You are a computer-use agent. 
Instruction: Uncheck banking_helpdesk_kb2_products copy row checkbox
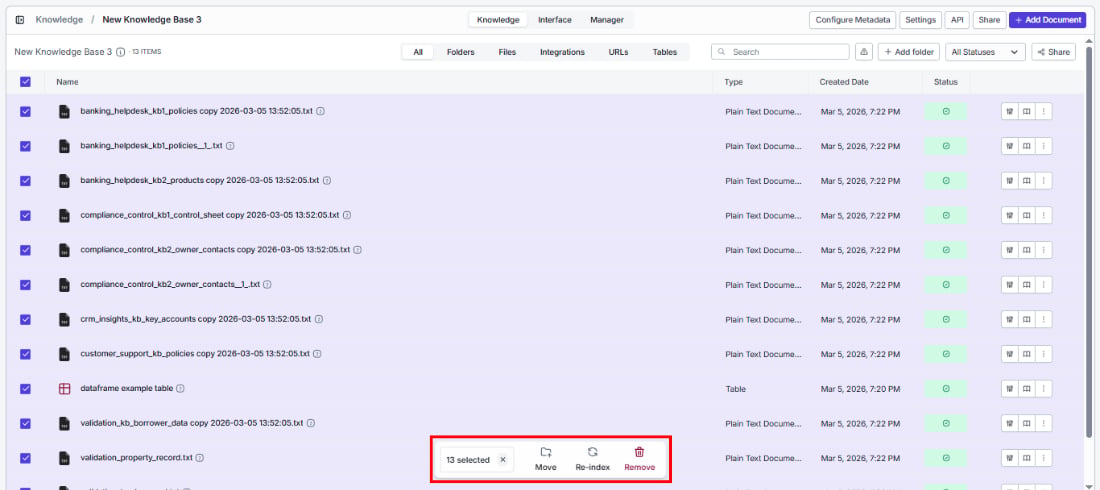25,180
